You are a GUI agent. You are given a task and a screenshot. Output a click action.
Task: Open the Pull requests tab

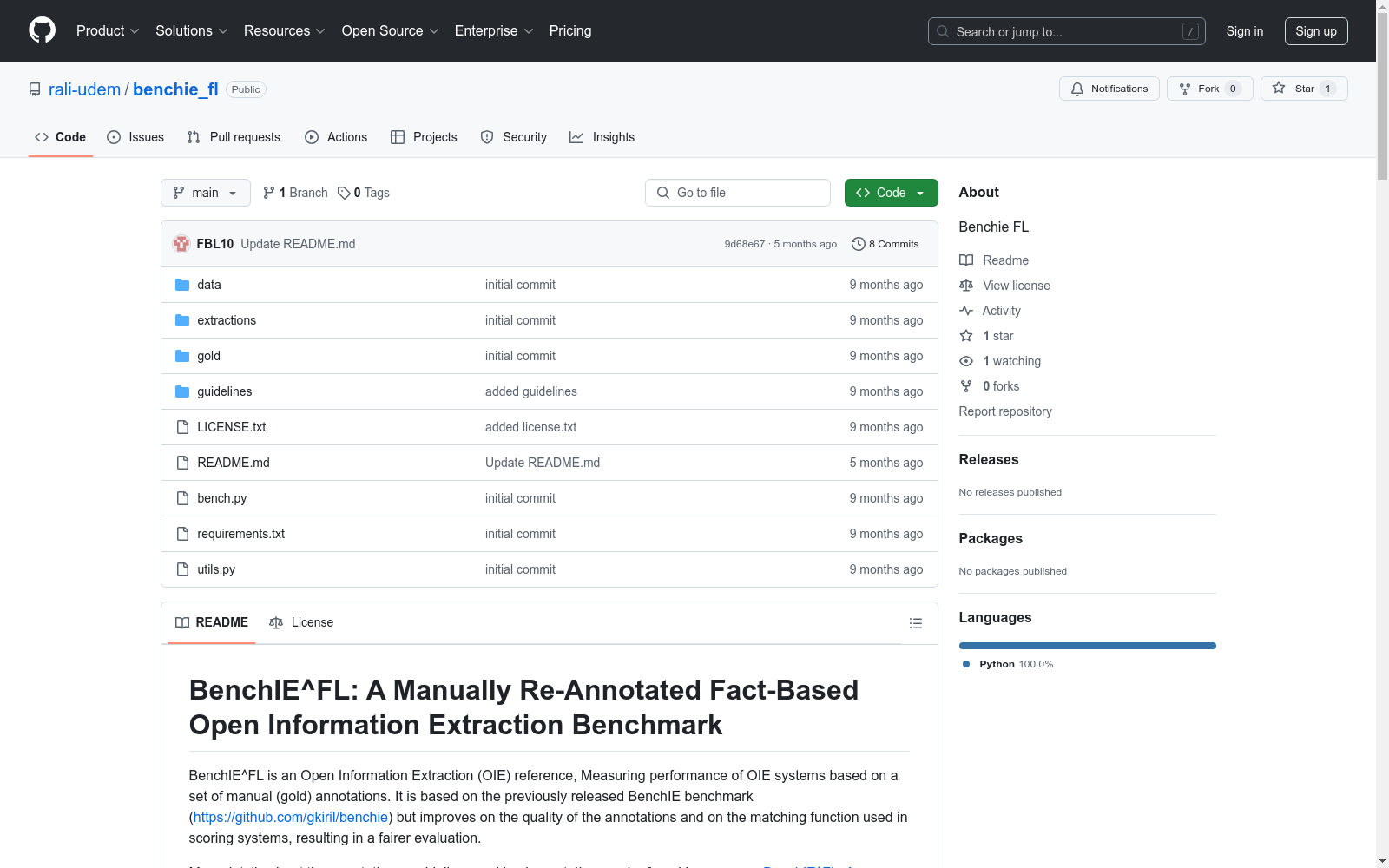[234, 137]
